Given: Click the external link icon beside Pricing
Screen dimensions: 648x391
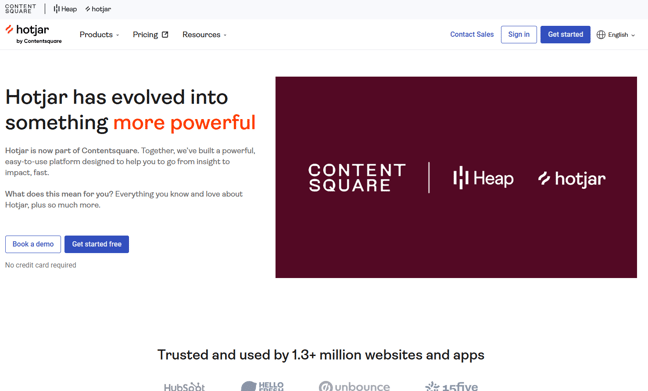Looking at the screenshot, I should 165,35.
